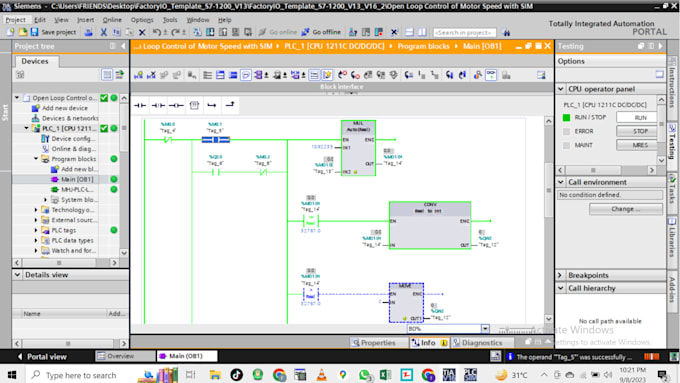Click the print icon in the toolbar
Viewport: 680px width, 383px height.
point(88,32)
